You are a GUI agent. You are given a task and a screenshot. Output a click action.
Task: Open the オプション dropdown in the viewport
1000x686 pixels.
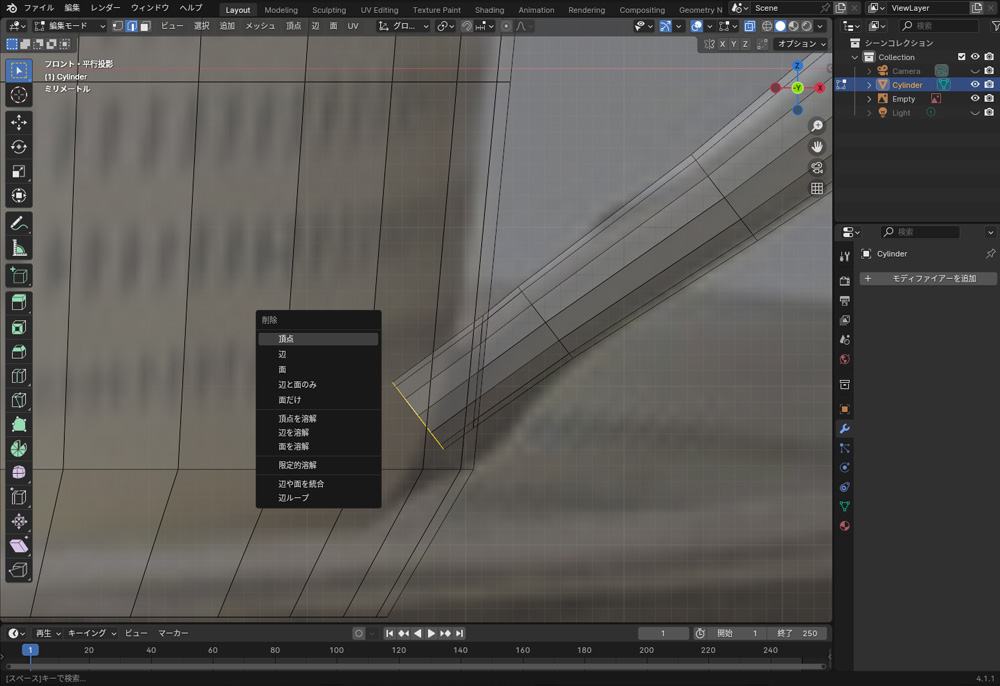802,44
